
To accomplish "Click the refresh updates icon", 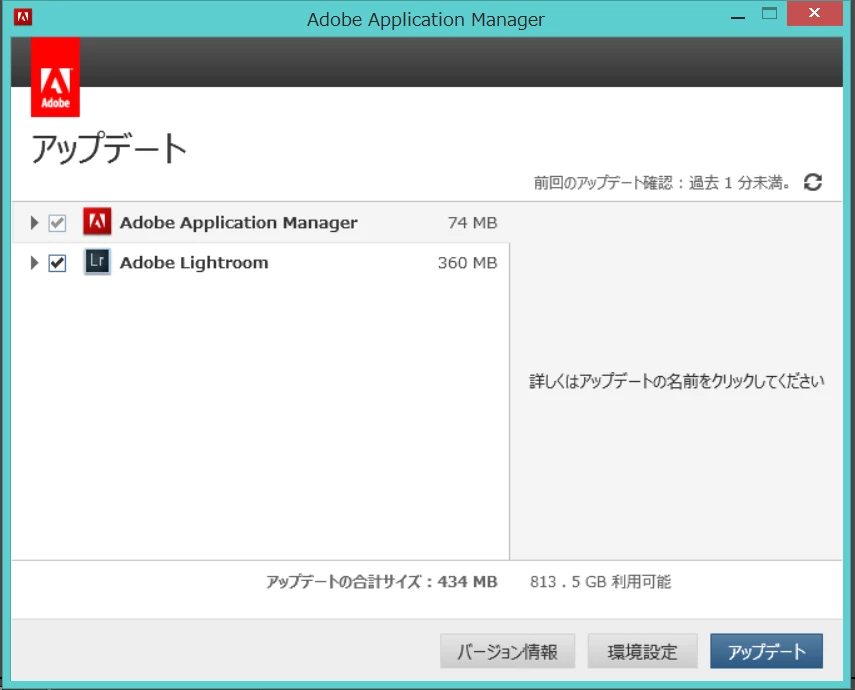I will [x=812, y=182].
